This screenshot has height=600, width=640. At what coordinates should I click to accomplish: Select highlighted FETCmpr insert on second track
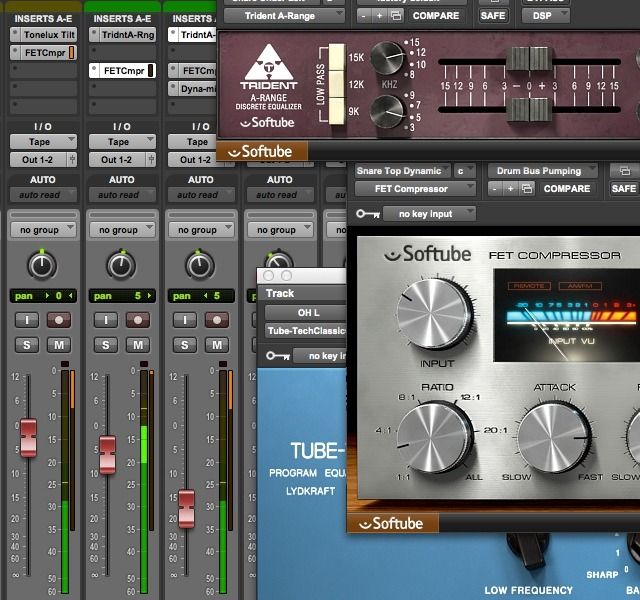point(122,71)
